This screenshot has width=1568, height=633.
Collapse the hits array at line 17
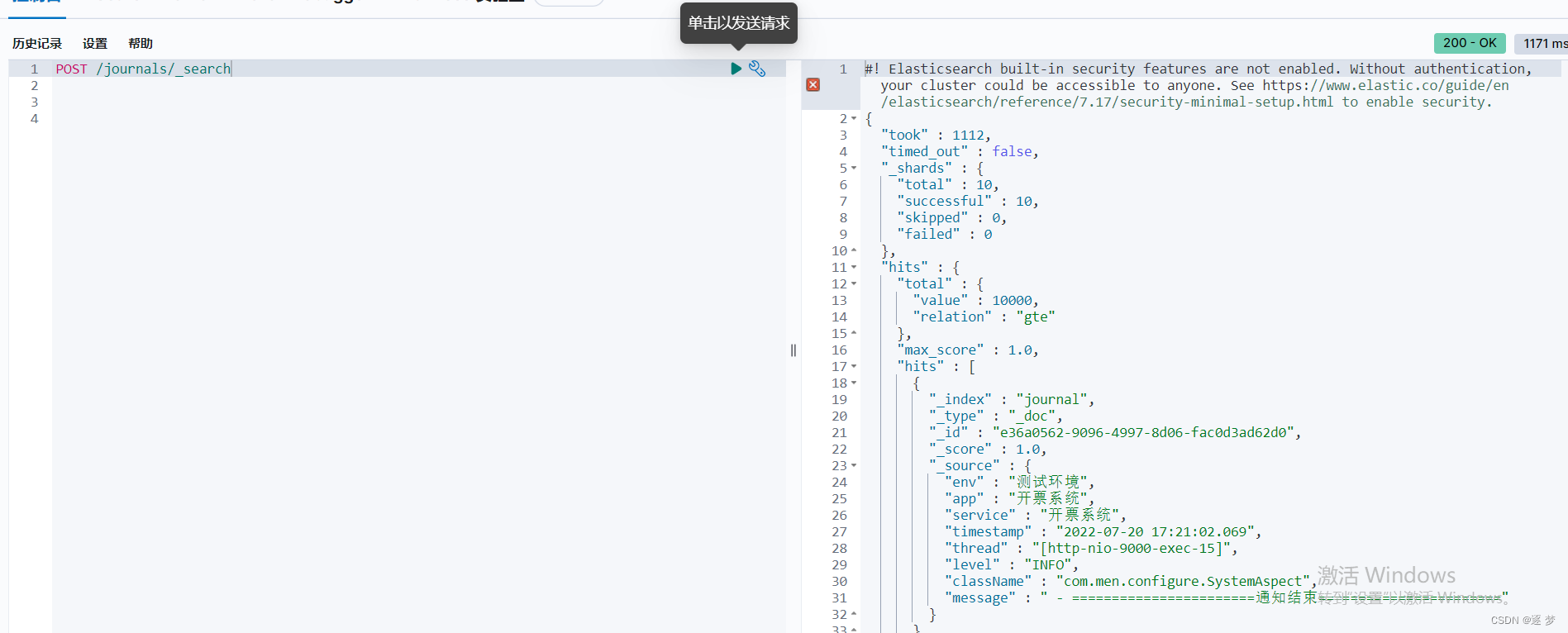point(854,366)
